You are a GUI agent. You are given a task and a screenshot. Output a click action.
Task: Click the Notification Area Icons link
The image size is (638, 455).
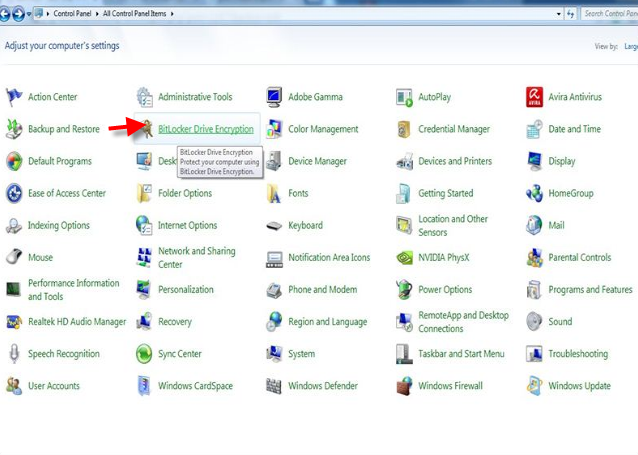coord(329,258)
